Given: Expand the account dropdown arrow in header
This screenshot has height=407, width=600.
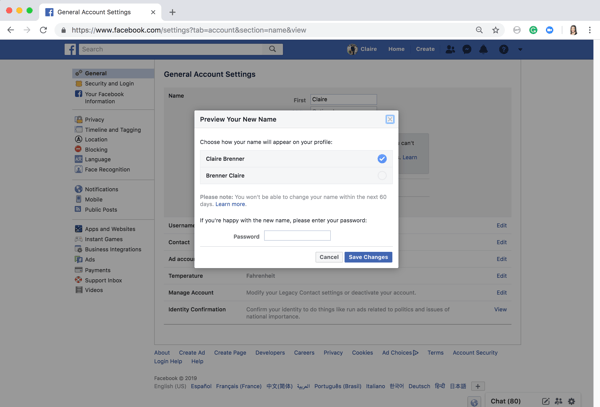Looking at the screenshot, I should click(520, 49).
